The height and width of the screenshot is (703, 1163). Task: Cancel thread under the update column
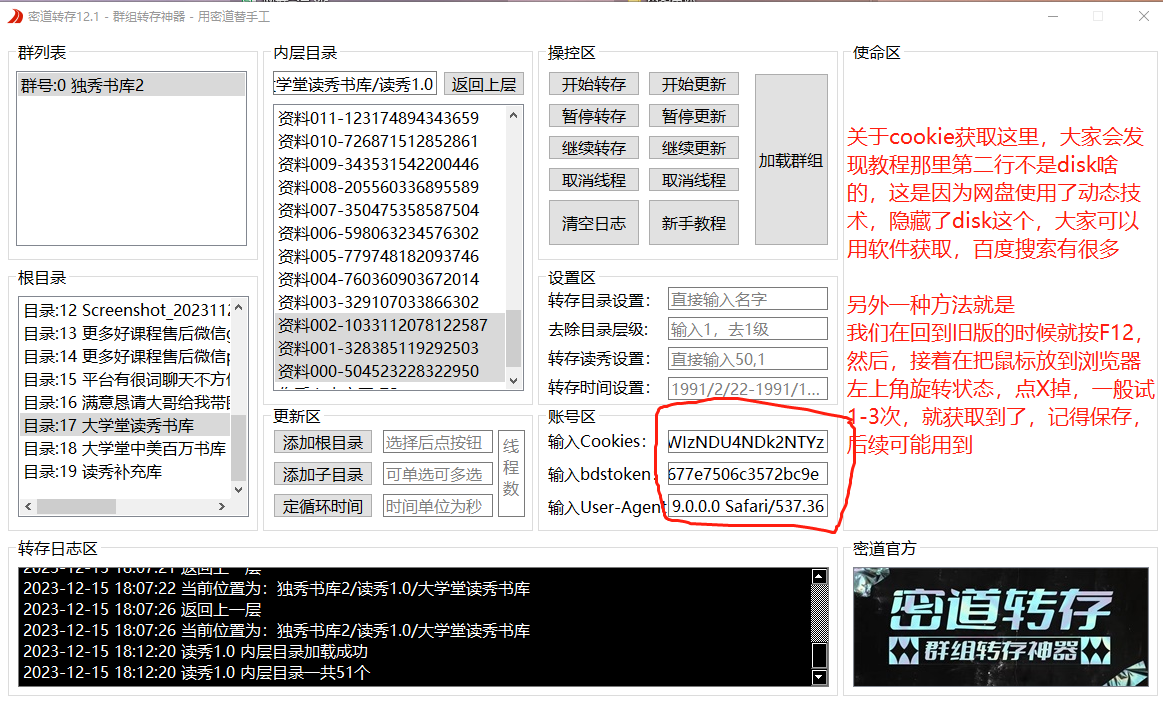[693, 180]
